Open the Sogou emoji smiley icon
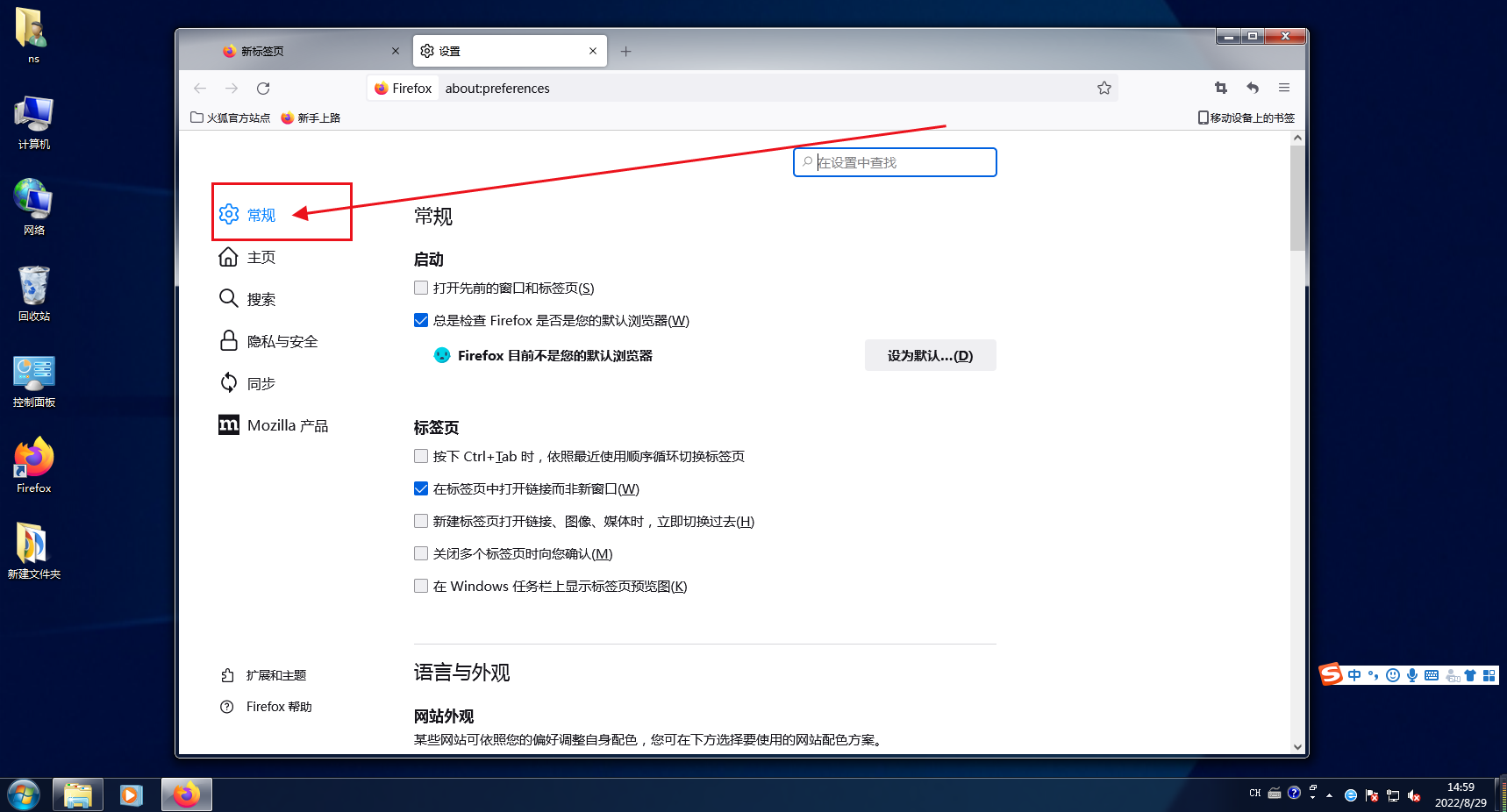This screenshot has width=1507, height=812. (1393, 675)
